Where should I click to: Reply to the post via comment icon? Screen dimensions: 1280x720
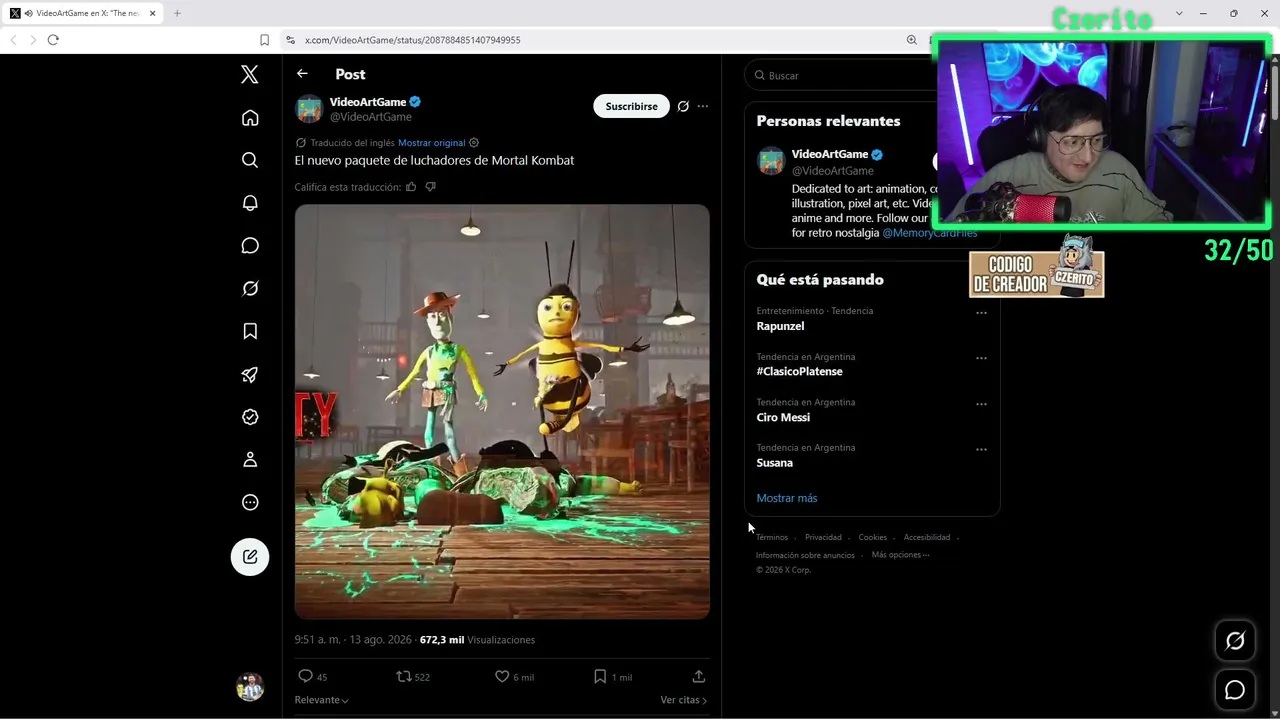(x=306, y=677)
